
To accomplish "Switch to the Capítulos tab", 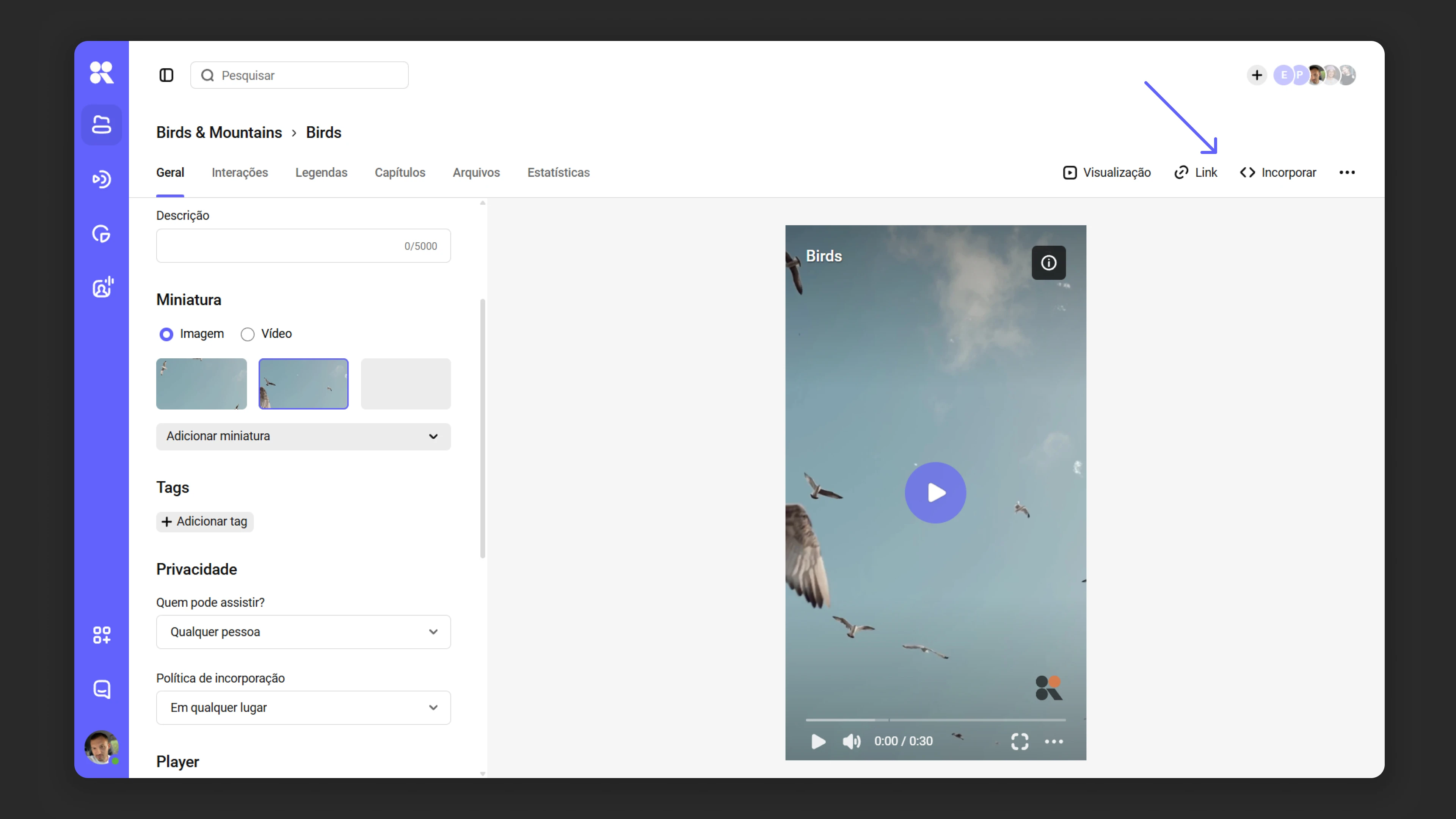I will tap(400, 173).
